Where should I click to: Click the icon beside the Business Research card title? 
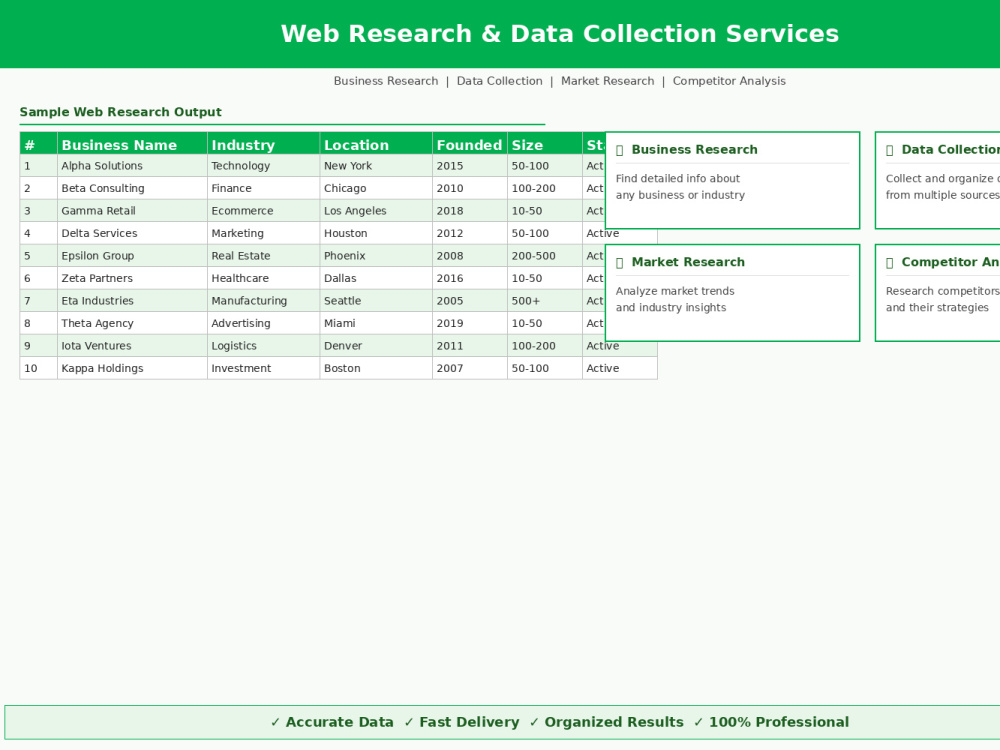click(619, 151)
